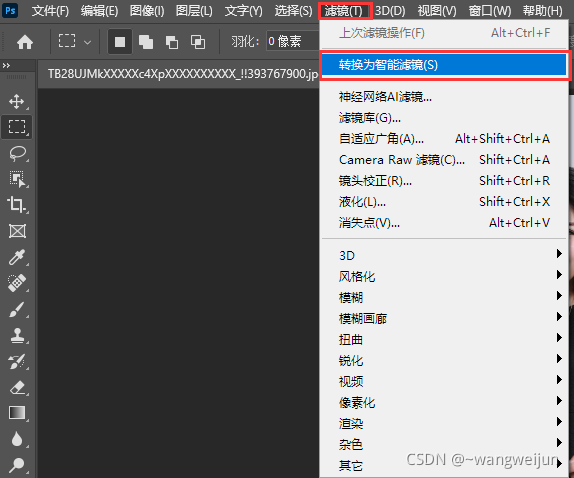Viewport: 574px width, 478px height.
Task: Select the Rectangular Marquee tool in toolbar
Action: coord(17,127)
